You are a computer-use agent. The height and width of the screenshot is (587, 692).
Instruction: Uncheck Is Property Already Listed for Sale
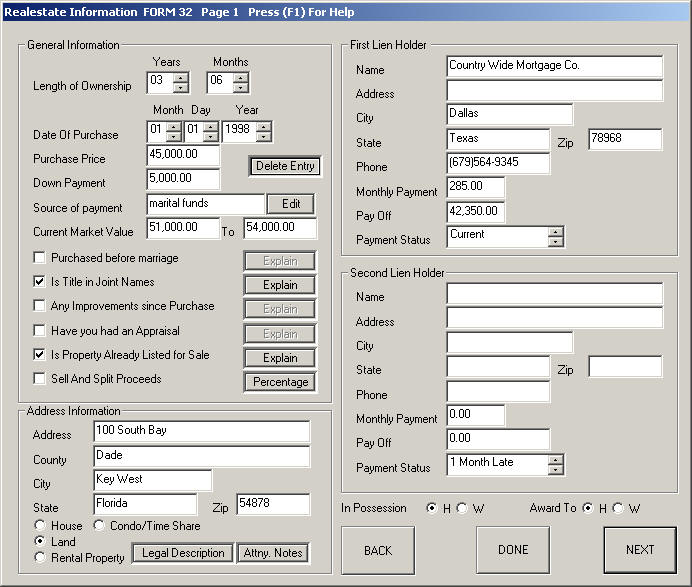point(39,354)
